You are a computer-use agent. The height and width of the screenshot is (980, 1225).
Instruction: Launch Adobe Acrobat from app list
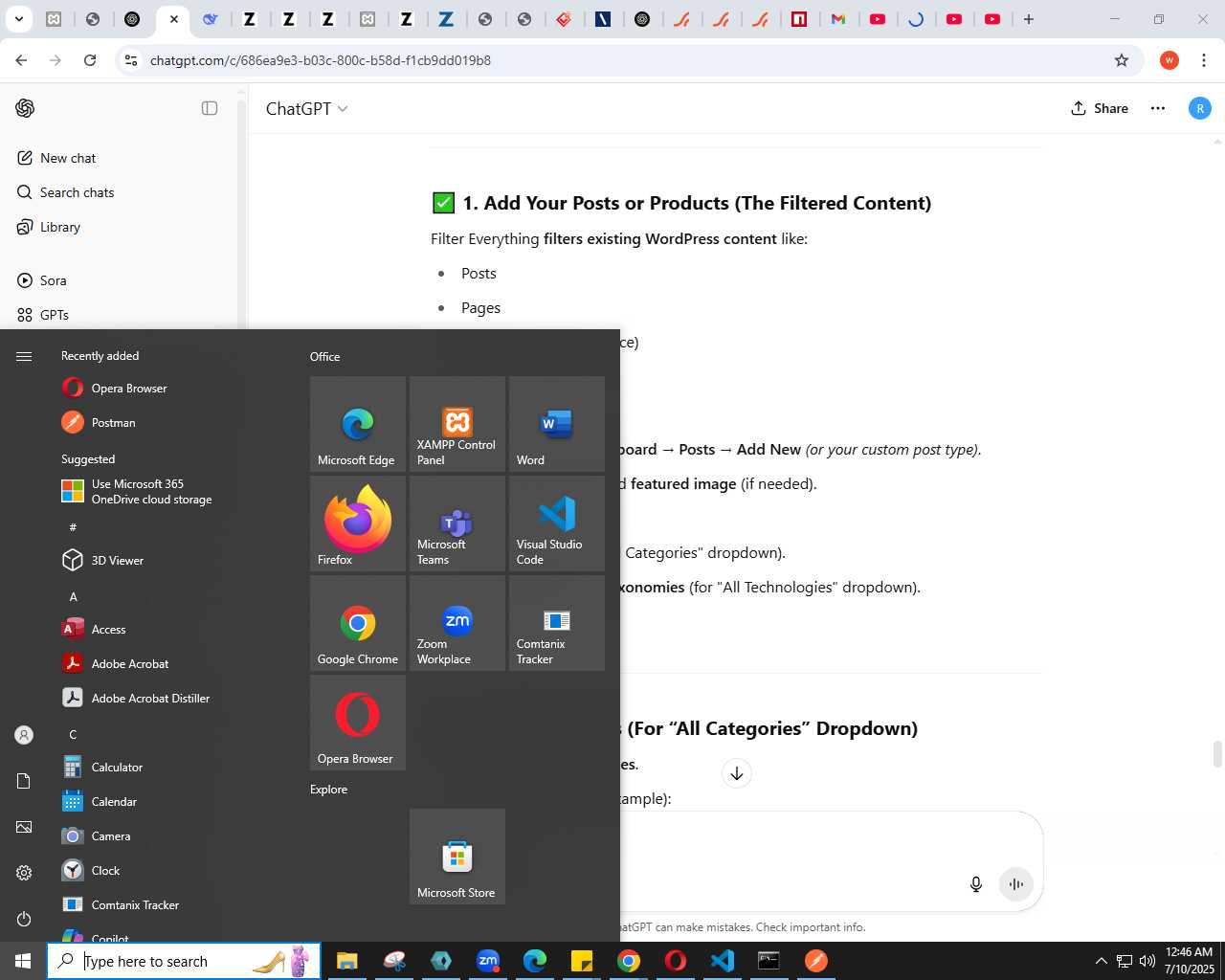pos(172,664)
